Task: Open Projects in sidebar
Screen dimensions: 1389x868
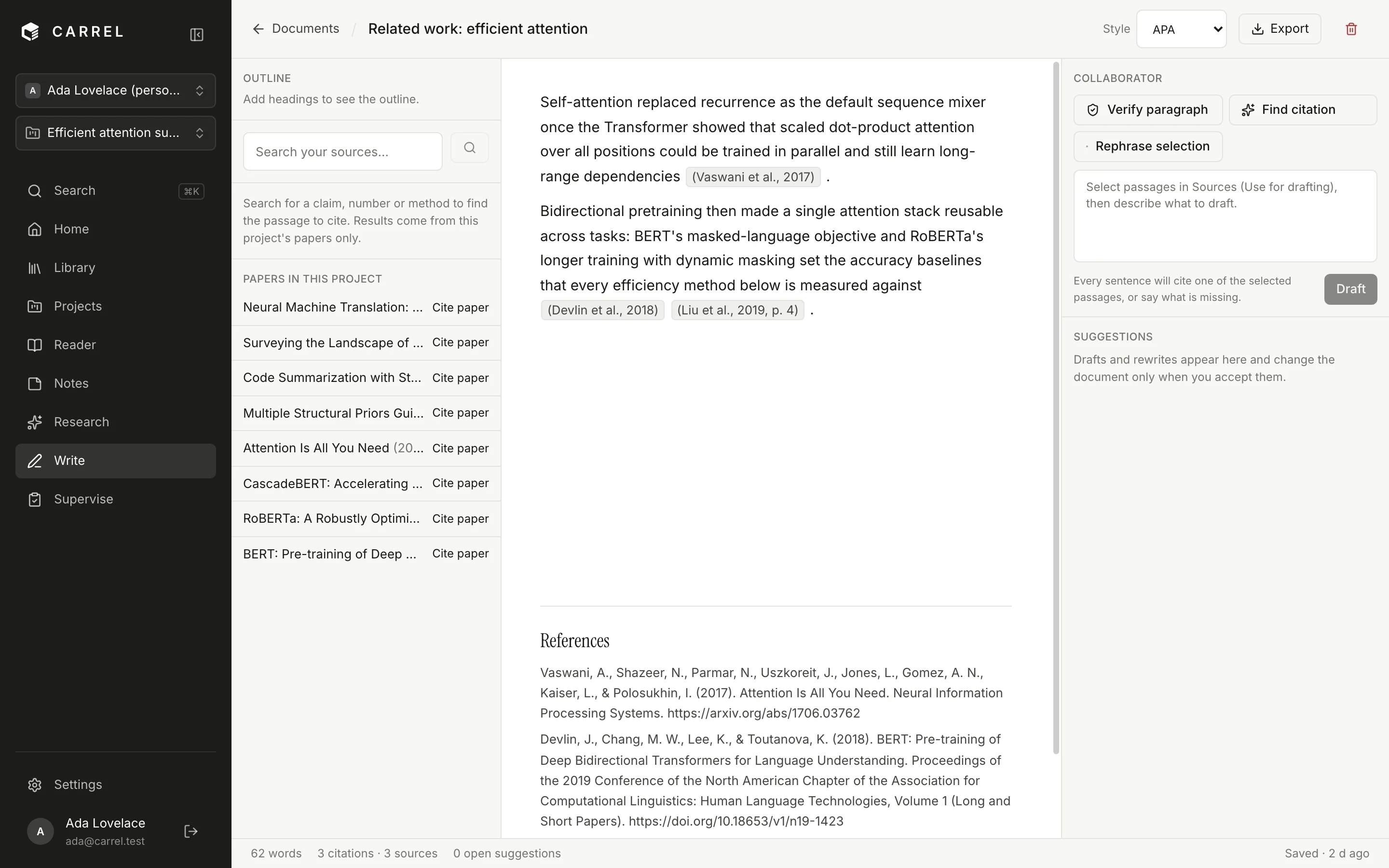Action: pyautogui.click(x=115, y=306)
